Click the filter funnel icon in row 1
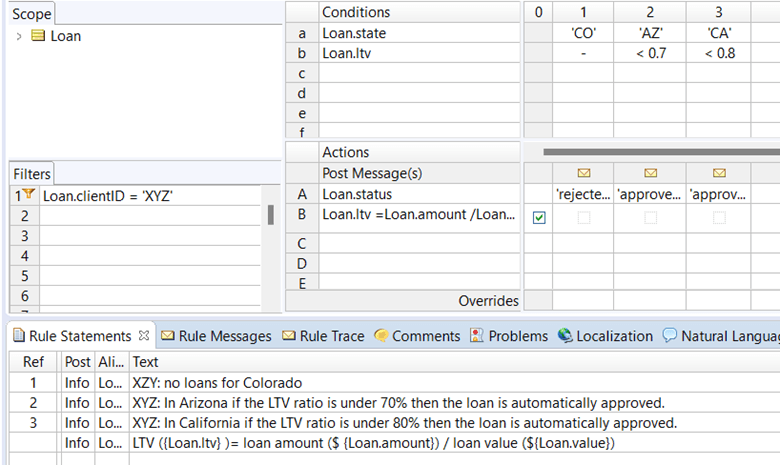The height and width of the screenshot is (465, 780). 28,195
